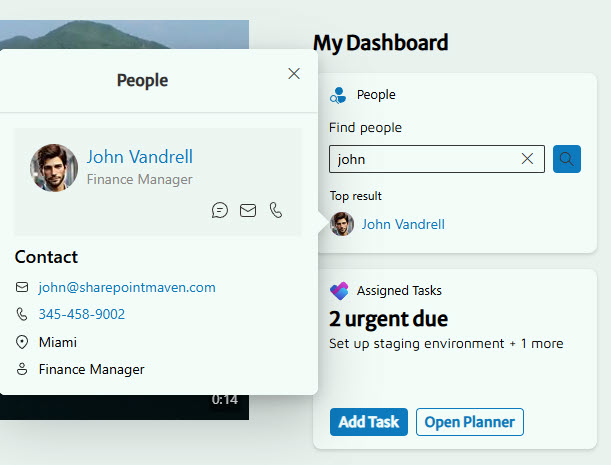Select John Vandrell in Top result
Screen dimensions: 611x465
tap(403, 224)
